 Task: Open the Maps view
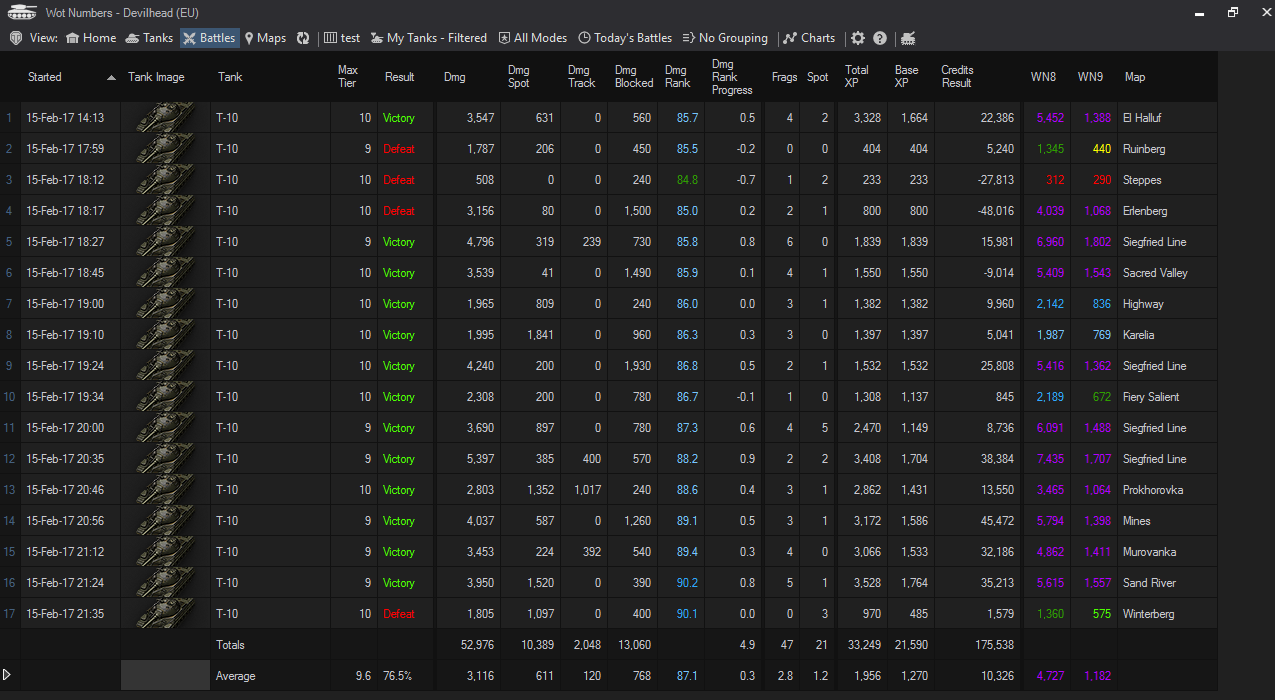265,38
